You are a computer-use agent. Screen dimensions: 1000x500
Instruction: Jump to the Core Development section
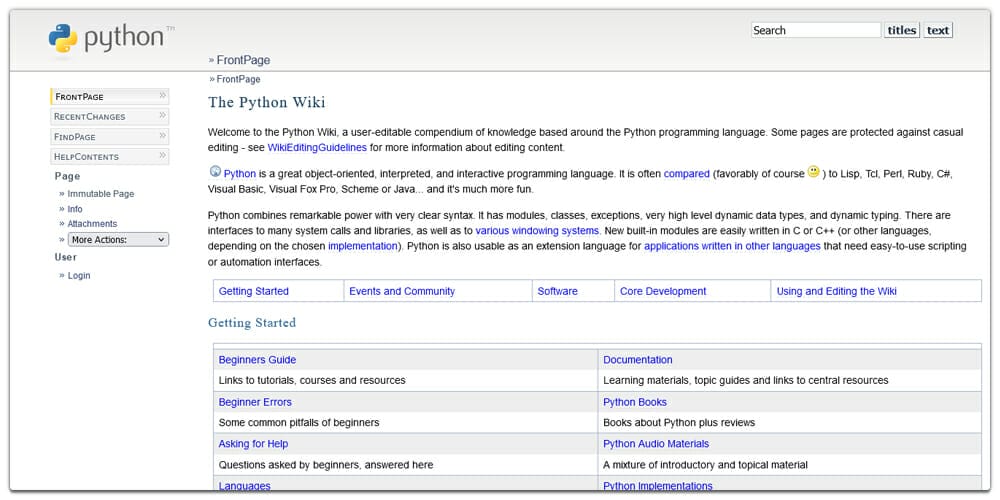(x=663, y=291)
